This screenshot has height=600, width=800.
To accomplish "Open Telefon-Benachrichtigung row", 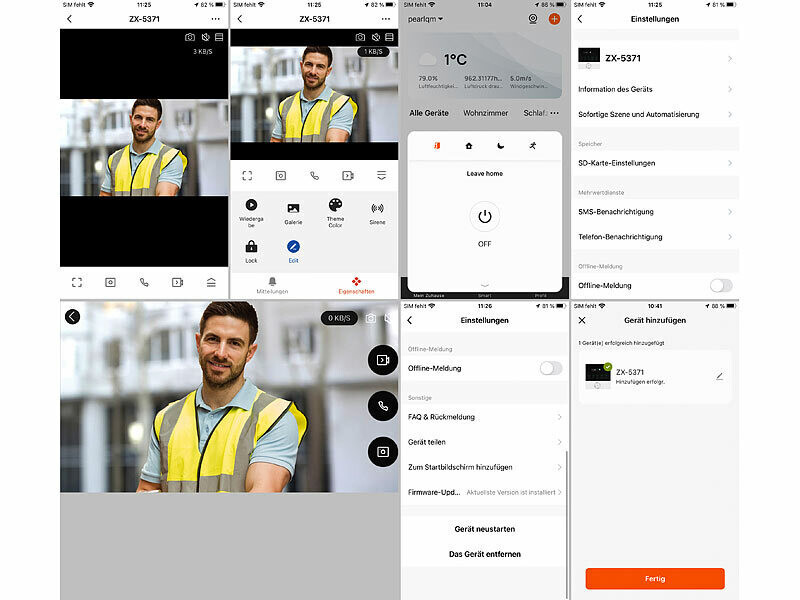I will point(656,237).
